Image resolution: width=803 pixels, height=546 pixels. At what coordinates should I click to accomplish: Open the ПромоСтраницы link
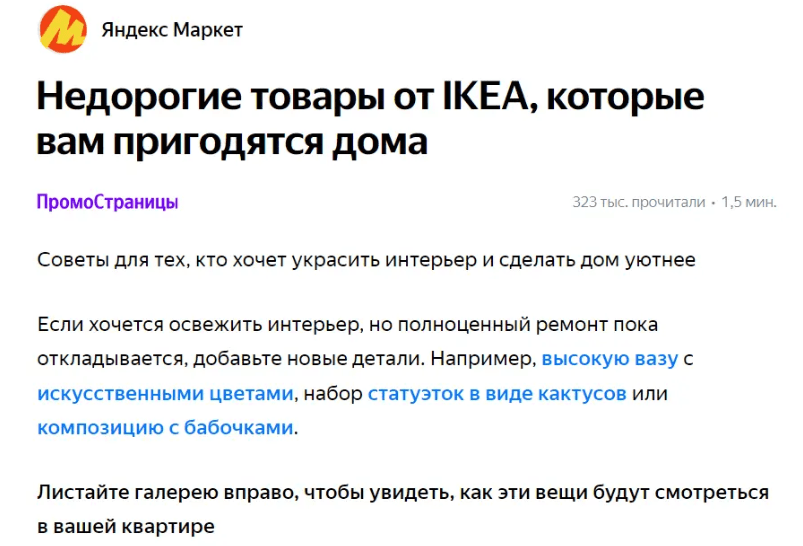[x=108, y=202]
